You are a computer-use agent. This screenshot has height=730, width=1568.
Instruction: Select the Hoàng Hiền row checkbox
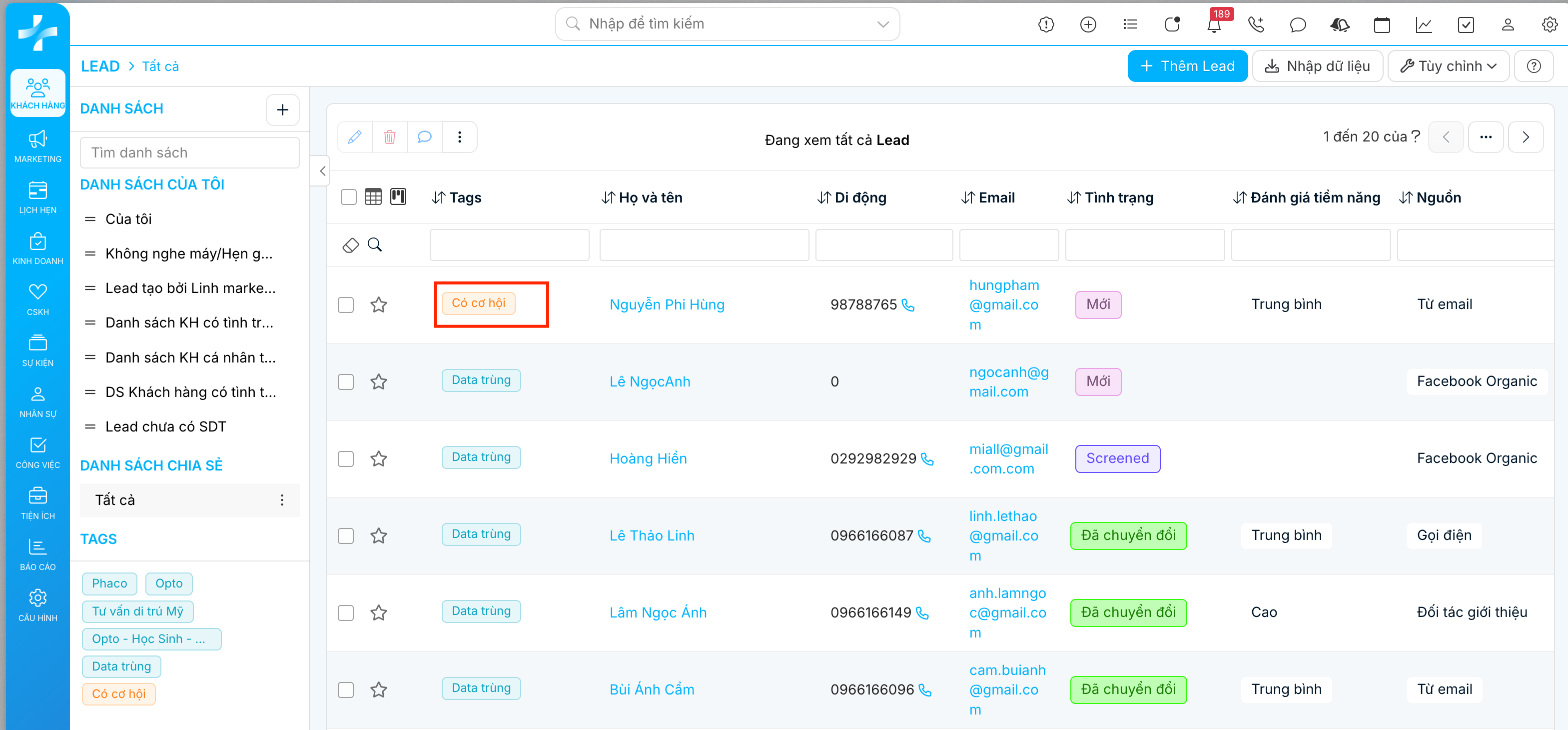click(x=346, y=458)
